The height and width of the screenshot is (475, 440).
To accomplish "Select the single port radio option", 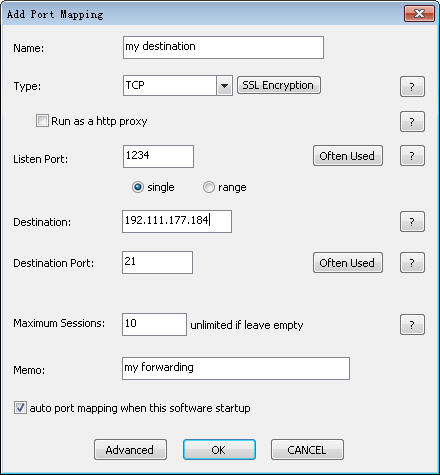I will (138, 187).
